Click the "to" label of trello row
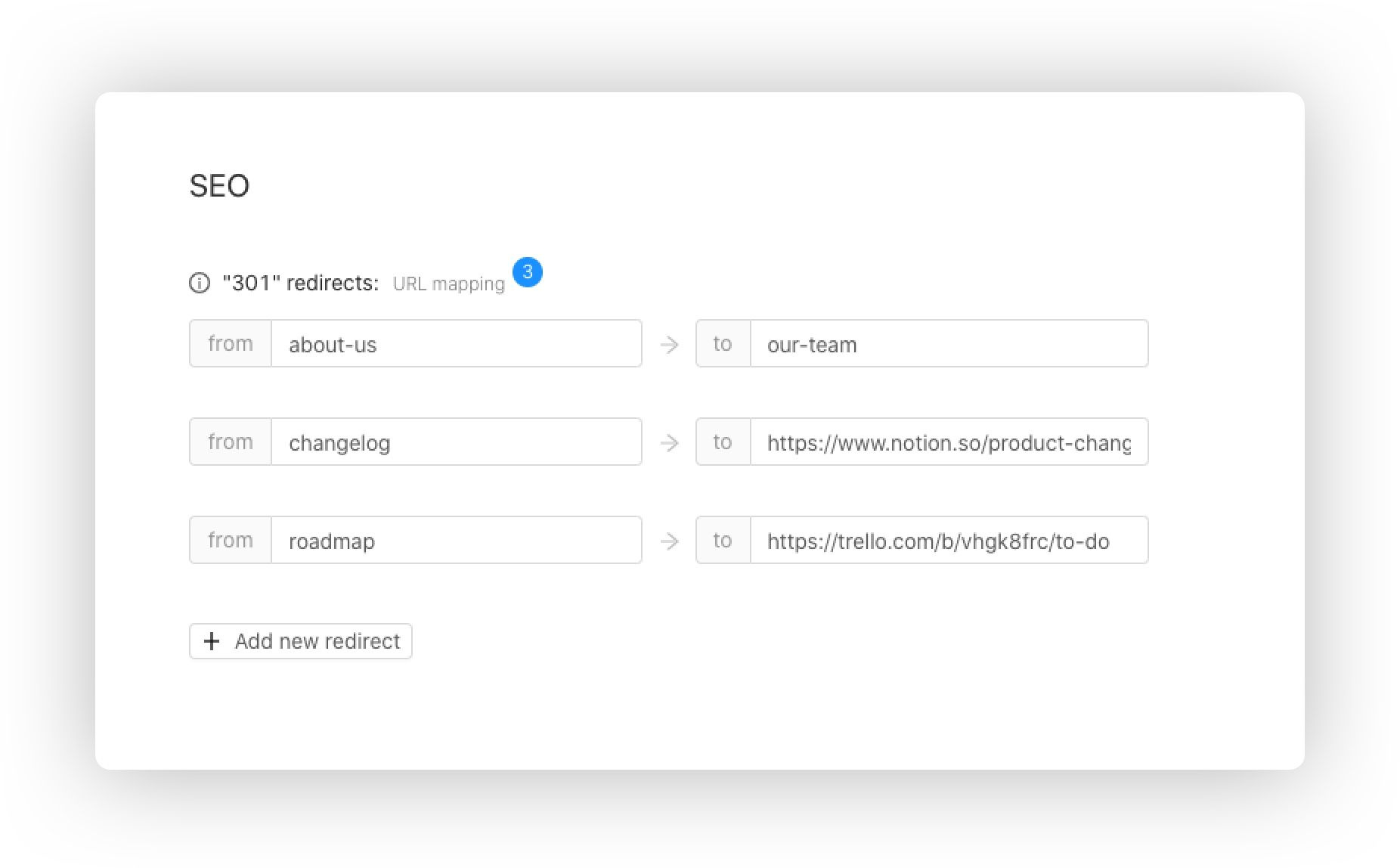 [x=723, y=541]
